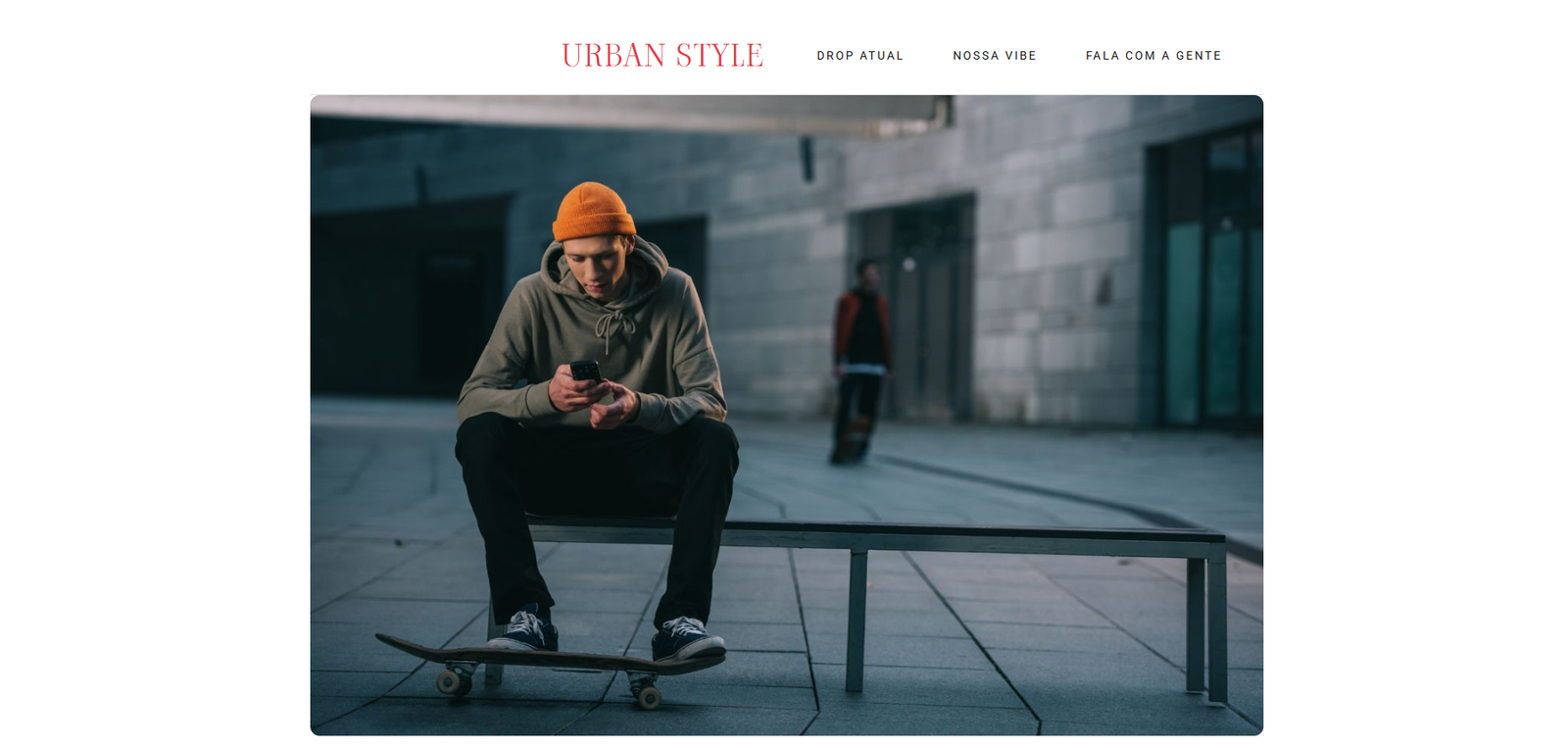Click the URBAN STYLE logo
This screenshot has width=1568, height=749.
[662, 56]
